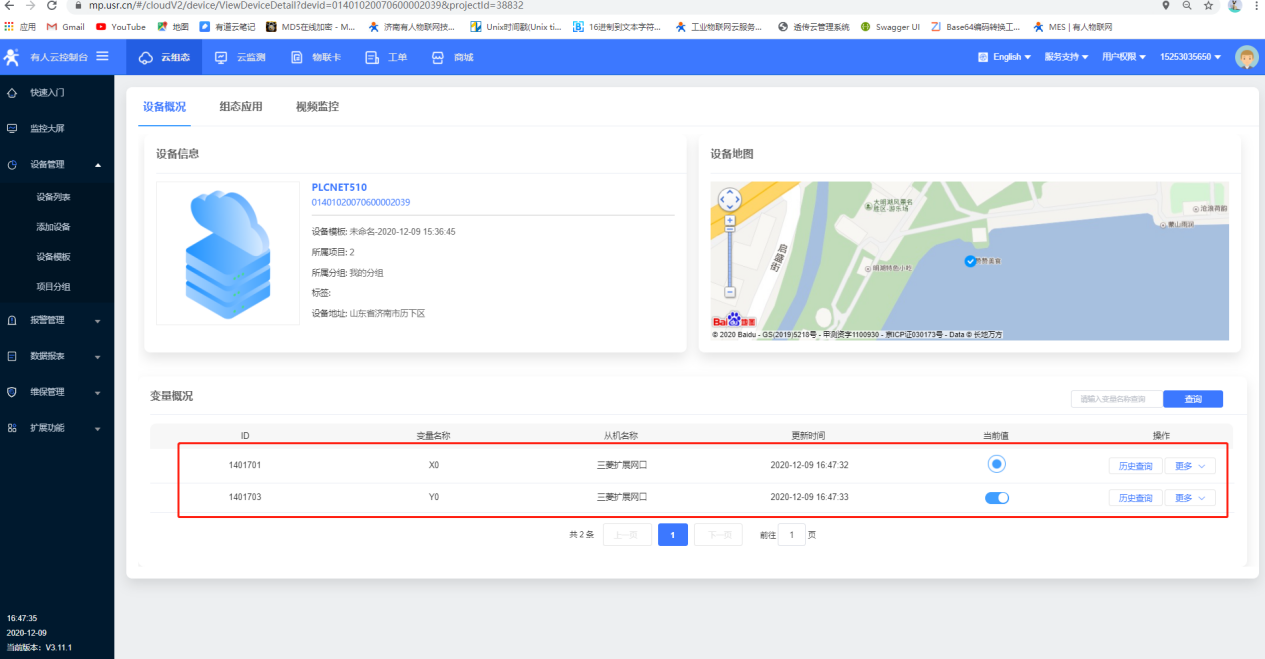Click the user avatar in top right

pos(1246,57)
